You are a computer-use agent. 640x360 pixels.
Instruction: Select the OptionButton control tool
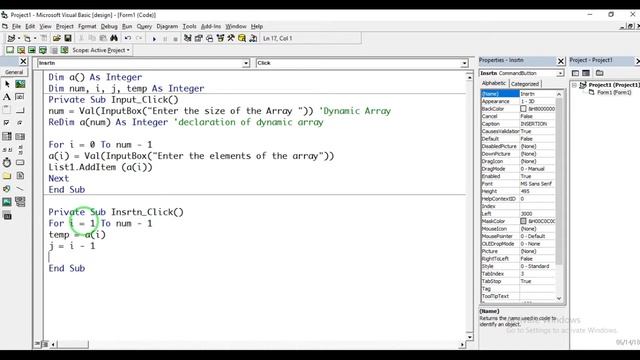point(20,123)
